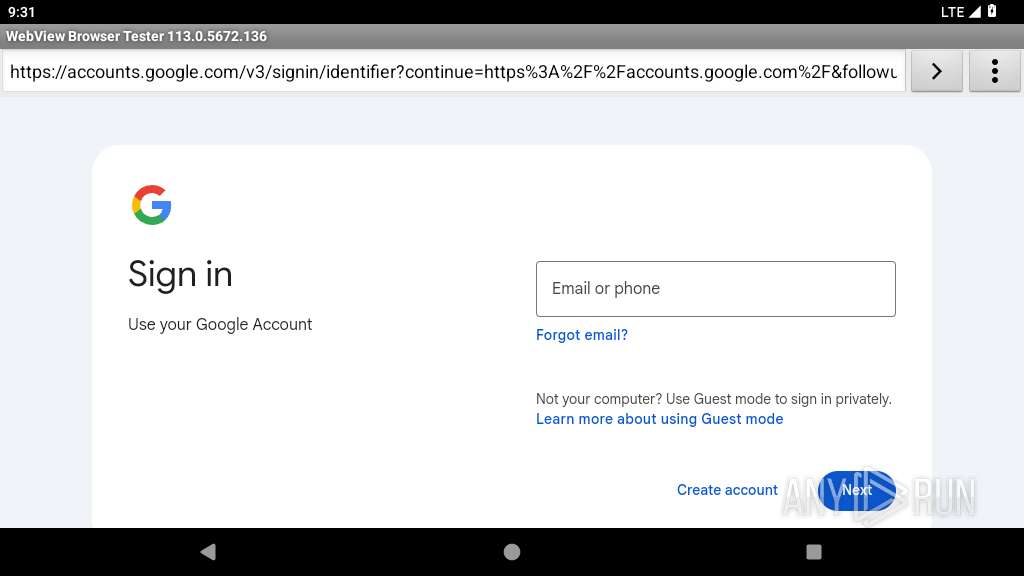Viewport: 1024px width, 576px height.
Task: Click the 9:31 clock in status bar
Action: coord(22,12)
